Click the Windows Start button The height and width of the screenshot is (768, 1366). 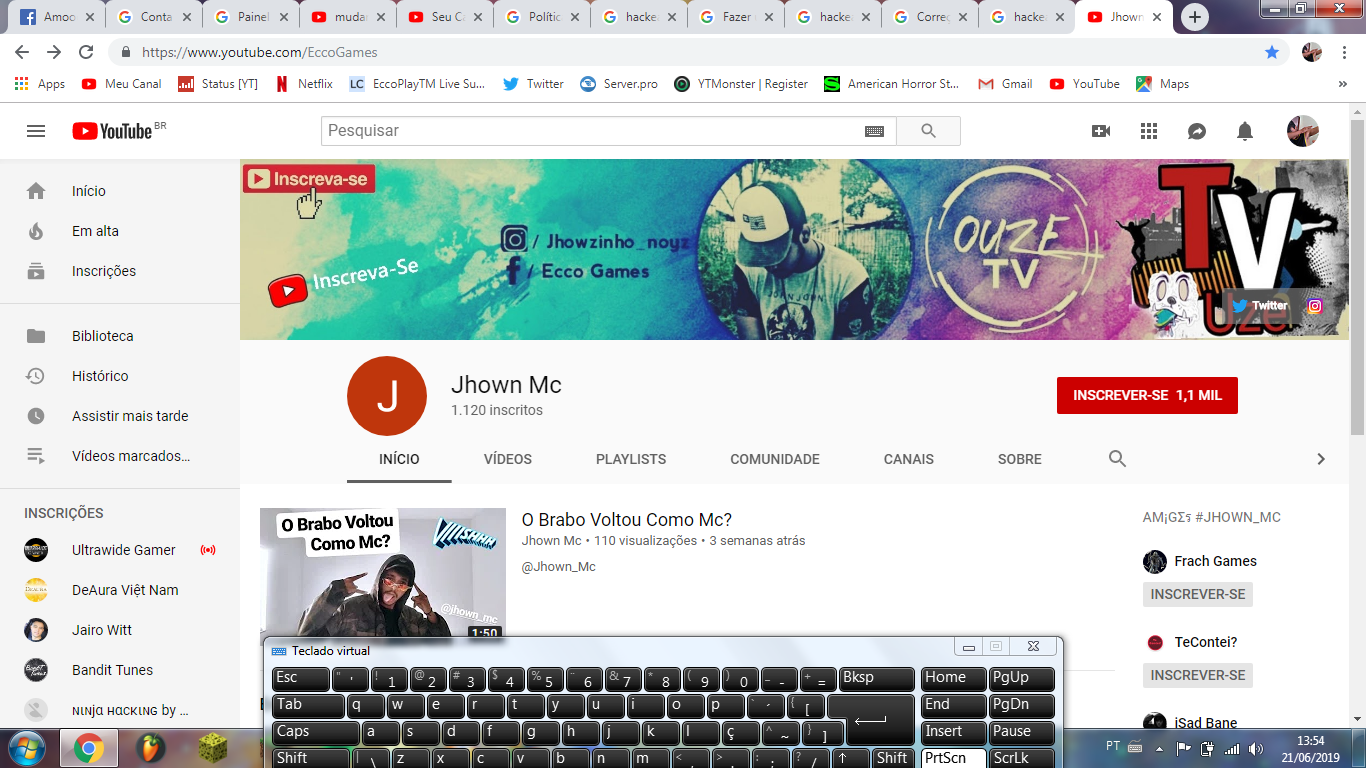coord(26,748)
